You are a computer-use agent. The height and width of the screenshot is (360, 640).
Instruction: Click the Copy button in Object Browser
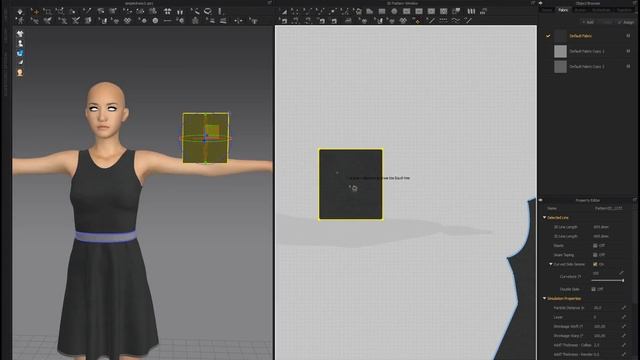pyautogui.click(x=607, y=22)
